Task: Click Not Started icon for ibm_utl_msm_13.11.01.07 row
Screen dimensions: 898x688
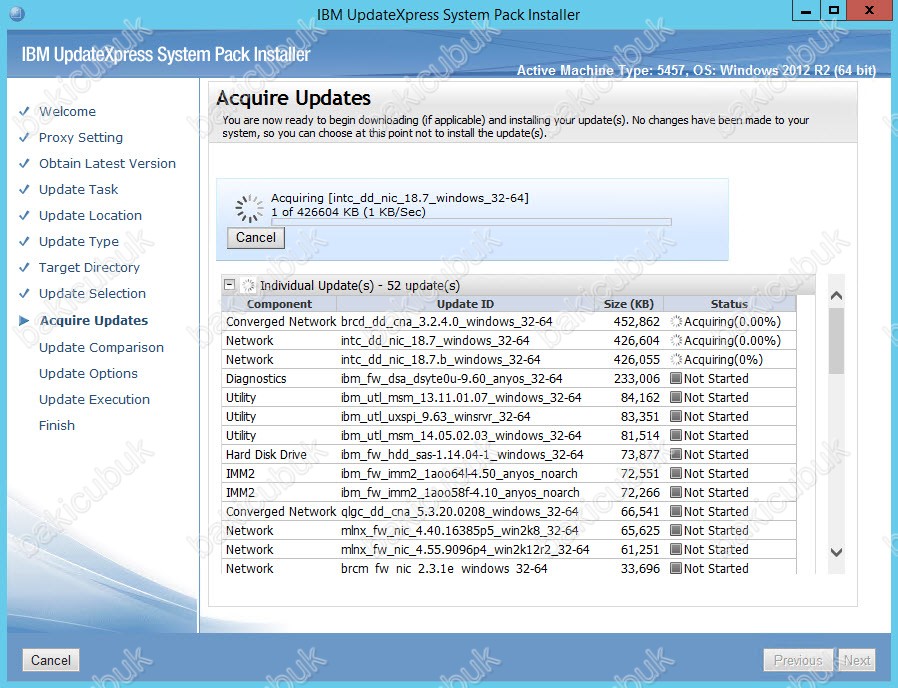Action: [x=676, y=397]
